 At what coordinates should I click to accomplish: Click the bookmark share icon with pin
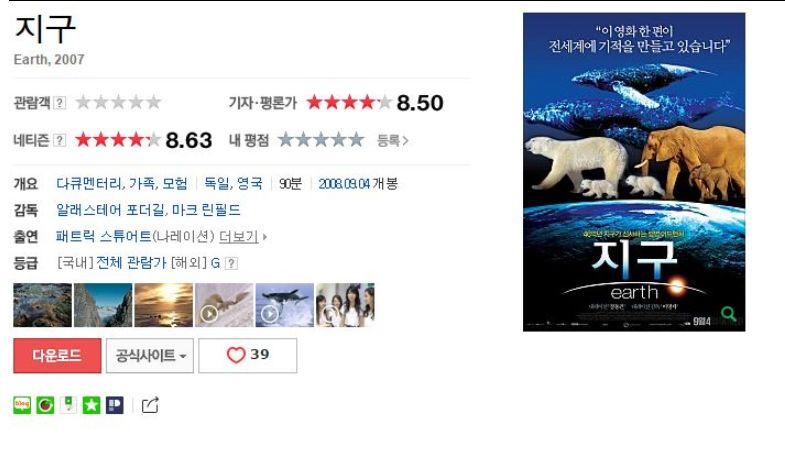[68, 405]
